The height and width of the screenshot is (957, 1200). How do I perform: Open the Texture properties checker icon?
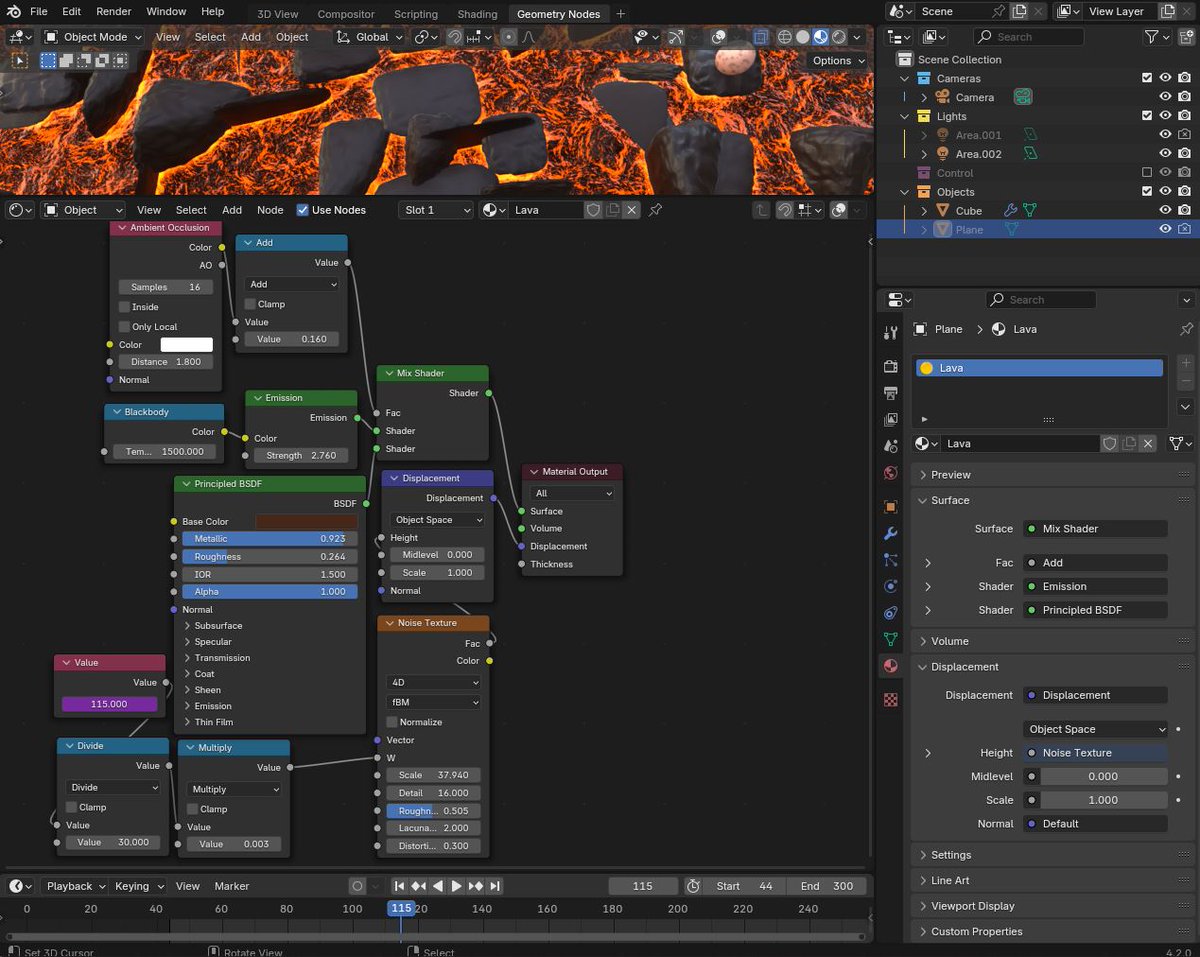click(x=891, y=700)
